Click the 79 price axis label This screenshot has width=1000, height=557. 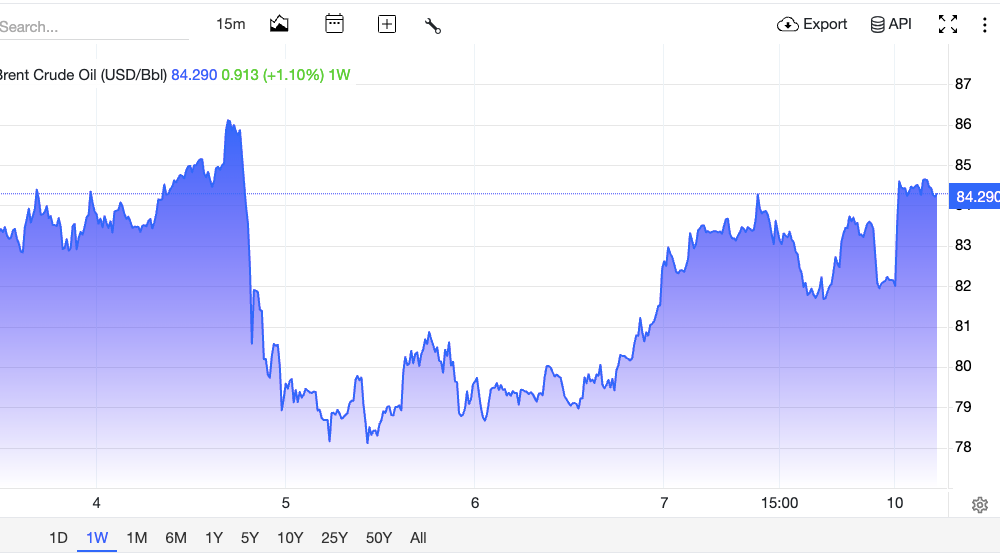click(963, 406)
